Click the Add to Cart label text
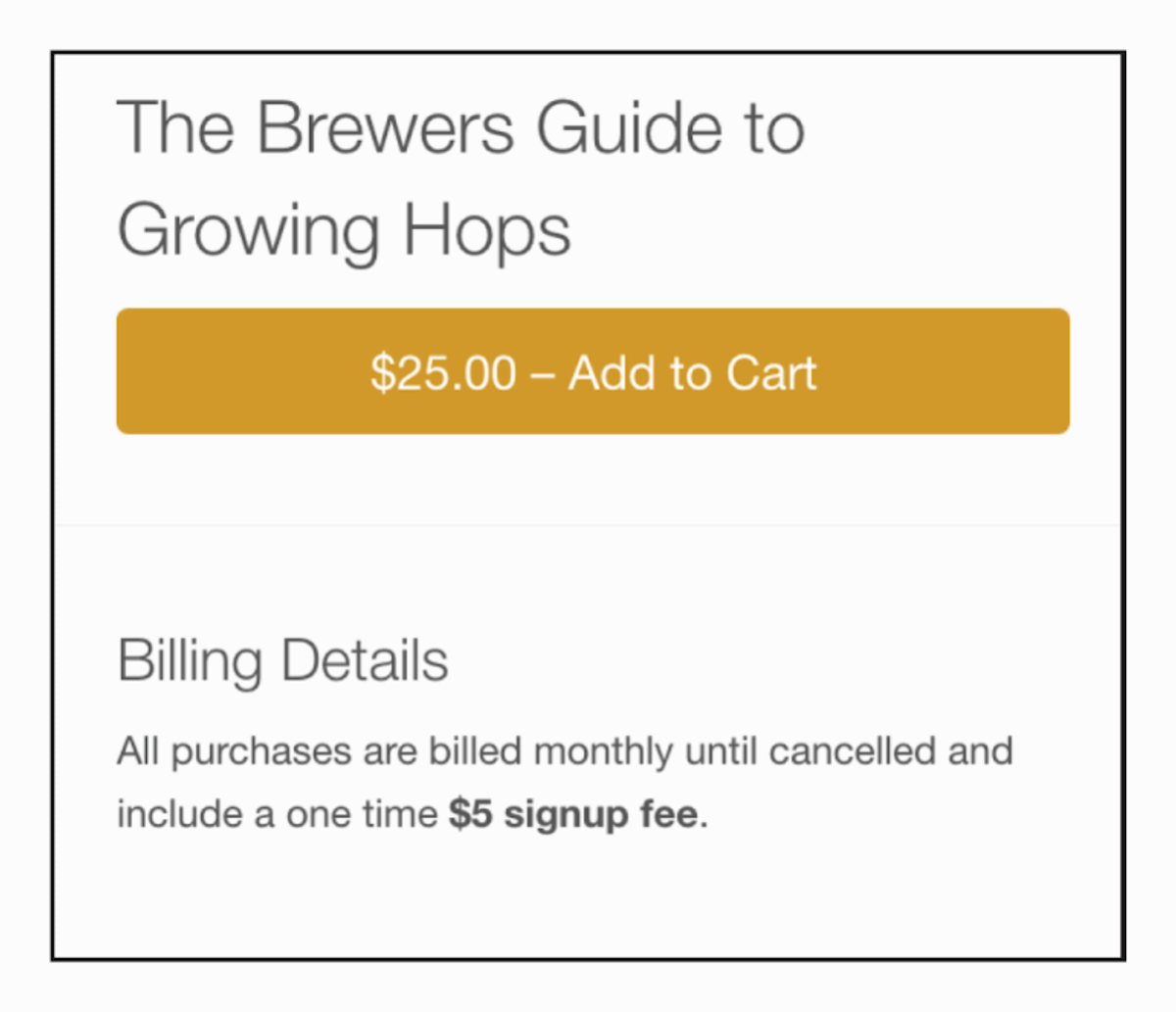Screen dimensions: 1176x1012 pyautogui.click(x=691, y=372)
